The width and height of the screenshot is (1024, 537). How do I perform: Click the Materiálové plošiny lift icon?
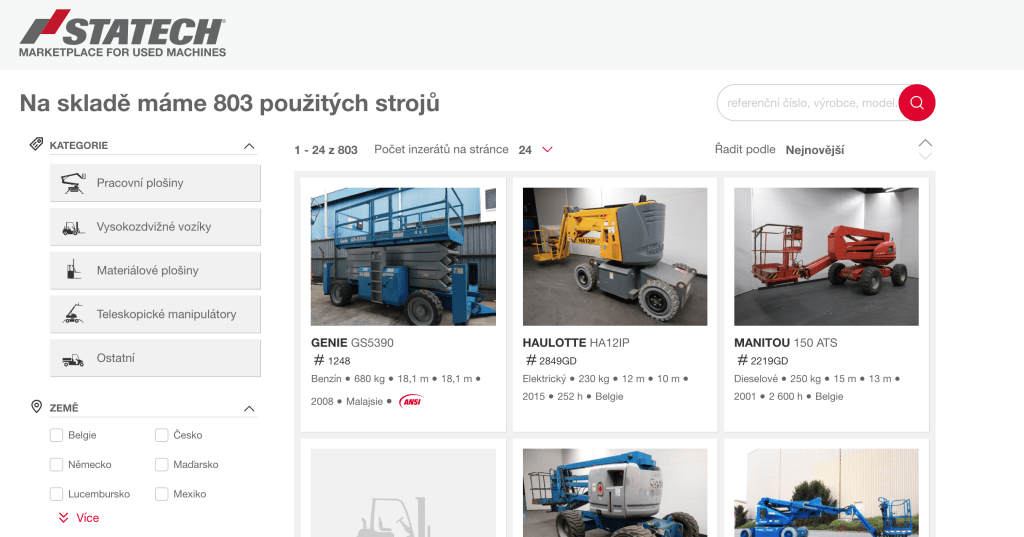pos(73,270)
